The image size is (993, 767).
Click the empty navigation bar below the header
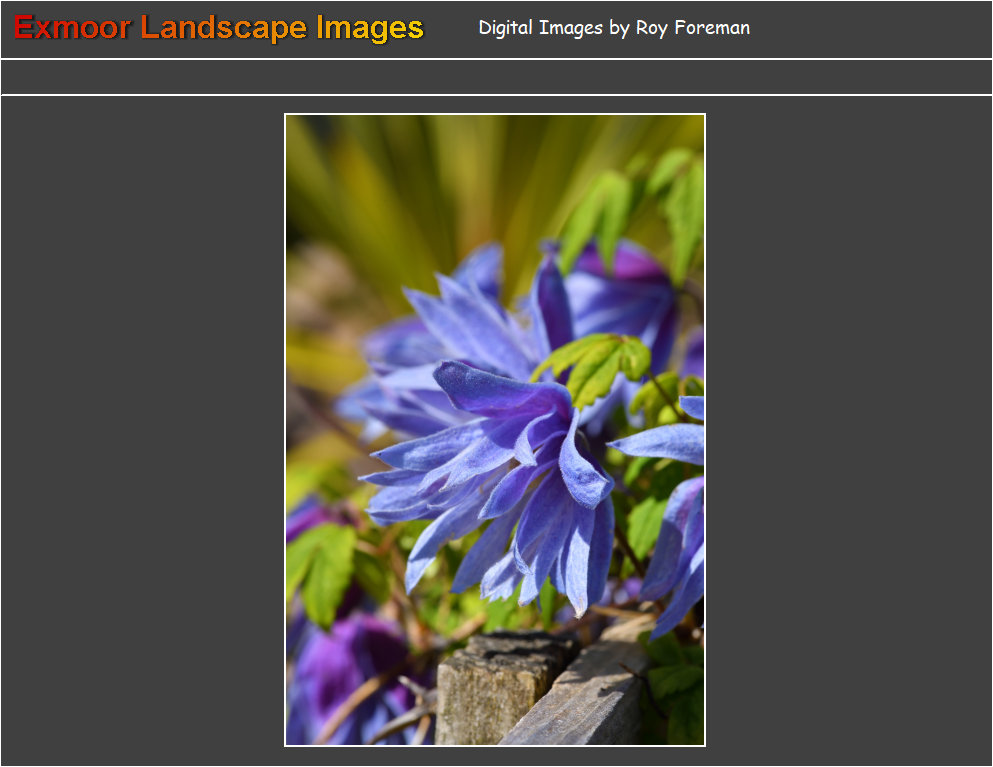496,77
